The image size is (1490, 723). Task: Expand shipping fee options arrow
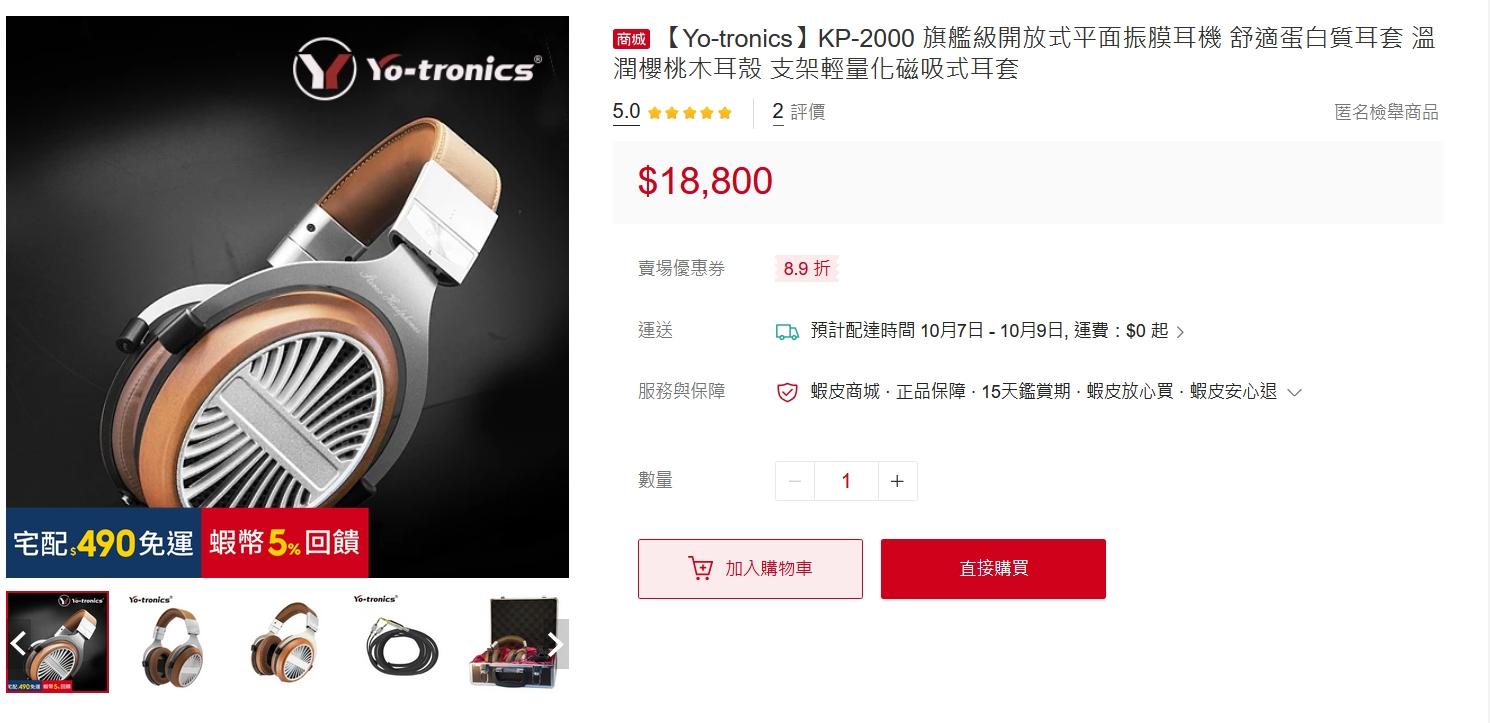(x=1180, y=332)
